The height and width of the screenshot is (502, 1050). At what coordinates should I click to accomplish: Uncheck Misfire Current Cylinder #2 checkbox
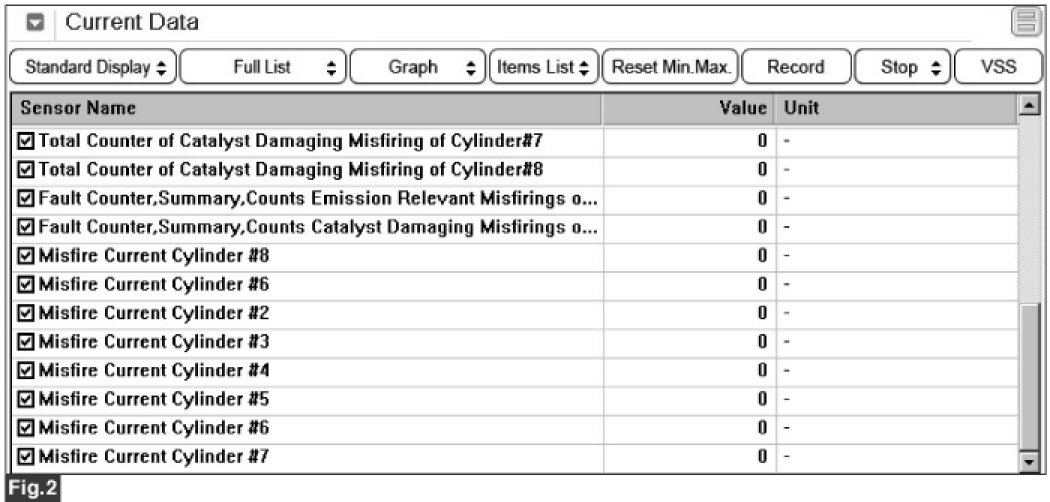tap(27, 313)
